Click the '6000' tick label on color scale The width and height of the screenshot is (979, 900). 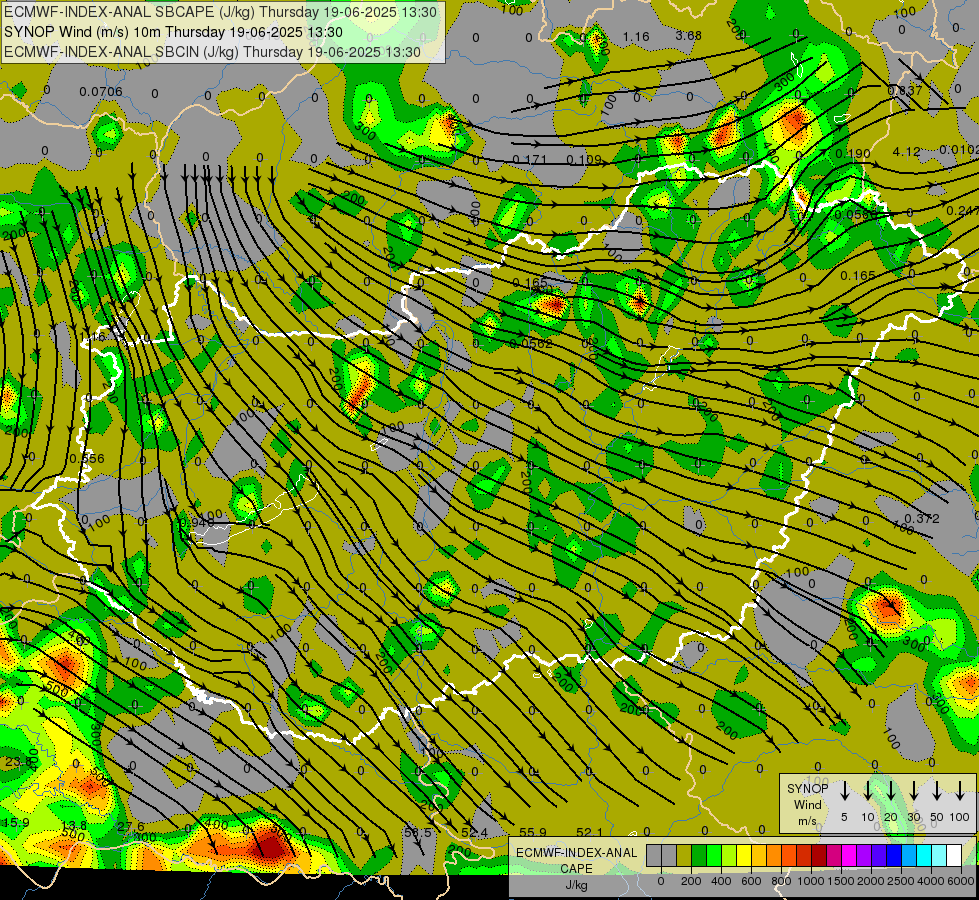click(x=961, y=881)
